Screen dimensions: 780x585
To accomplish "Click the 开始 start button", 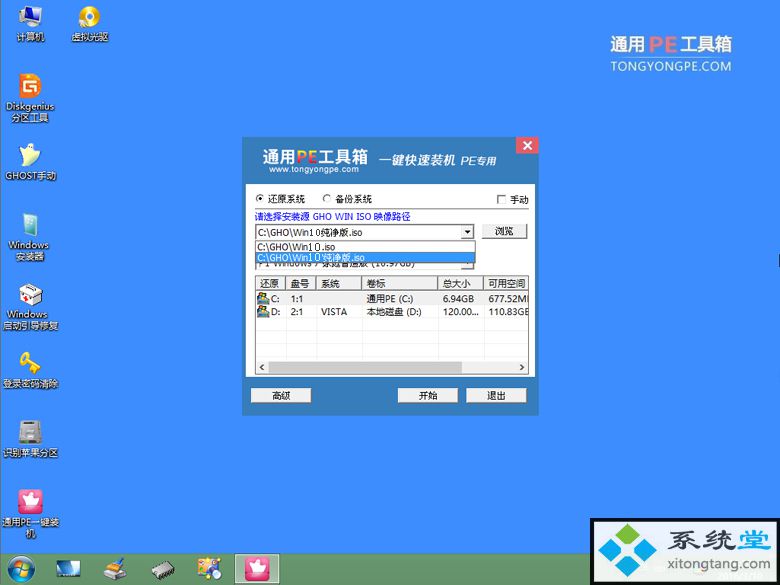I will pos(428,395).
